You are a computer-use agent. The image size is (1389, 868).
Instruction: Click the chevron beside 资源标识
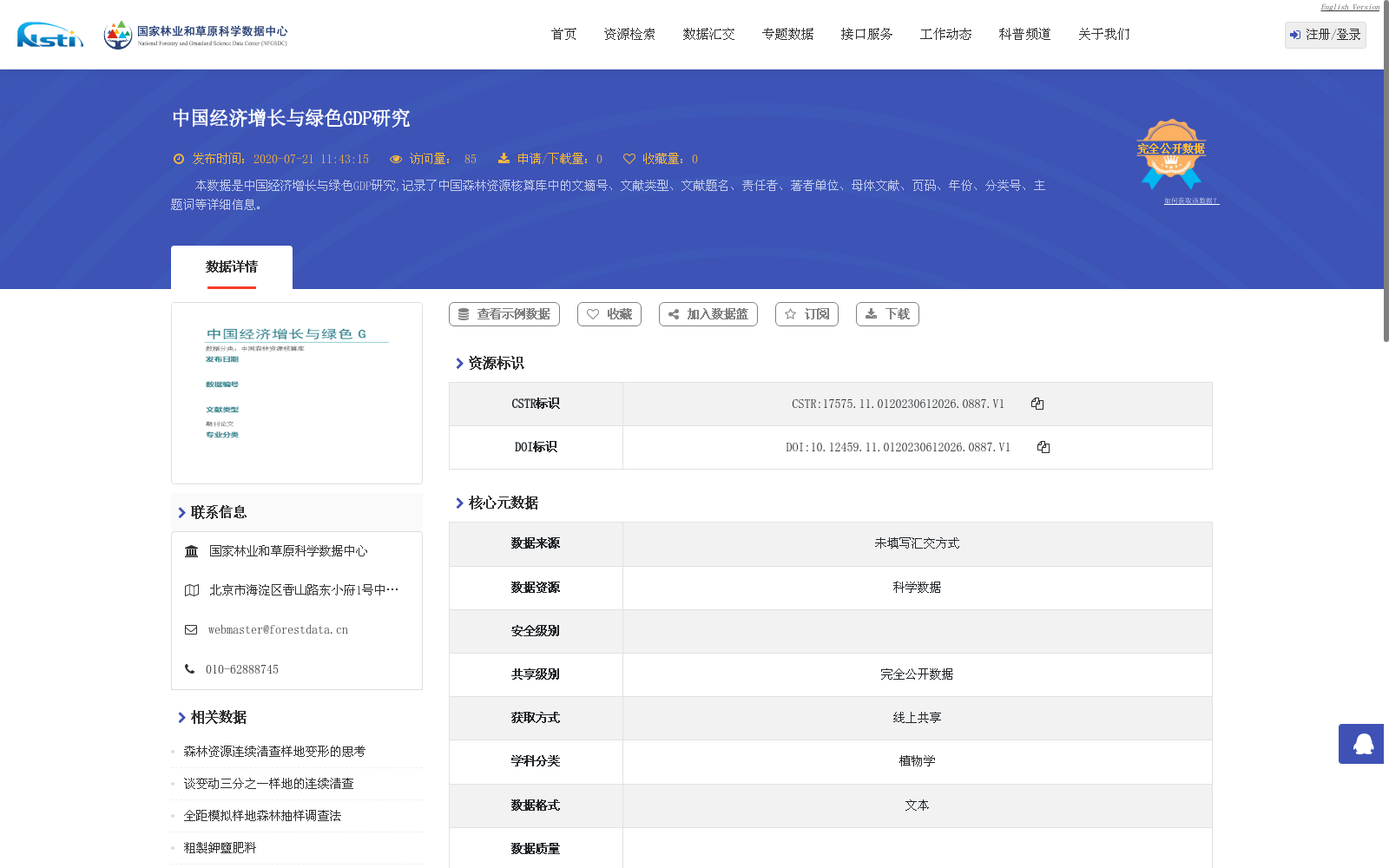click(459, 364)
